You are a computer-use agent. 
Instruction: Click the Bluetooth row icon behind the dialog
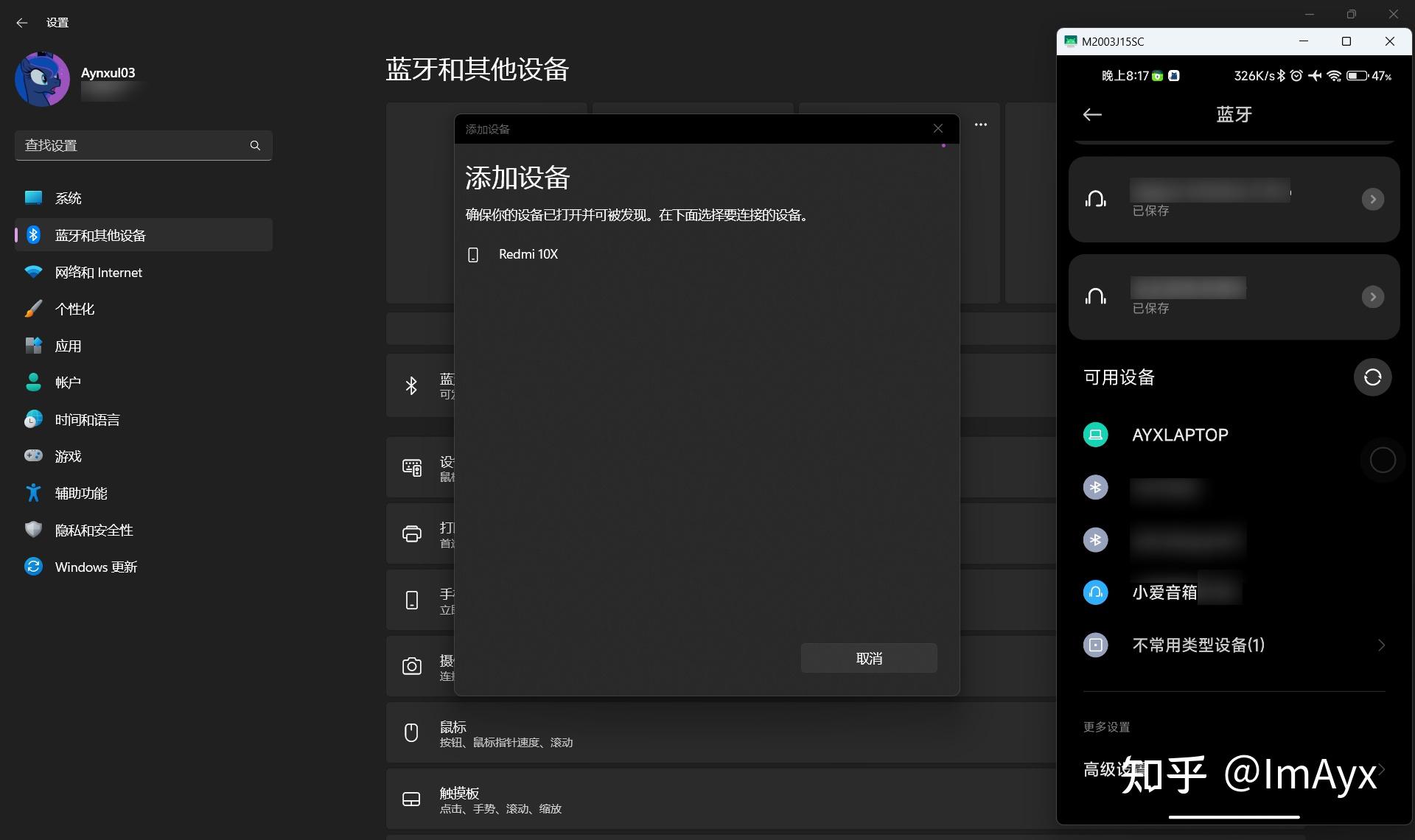pos(411,385)
